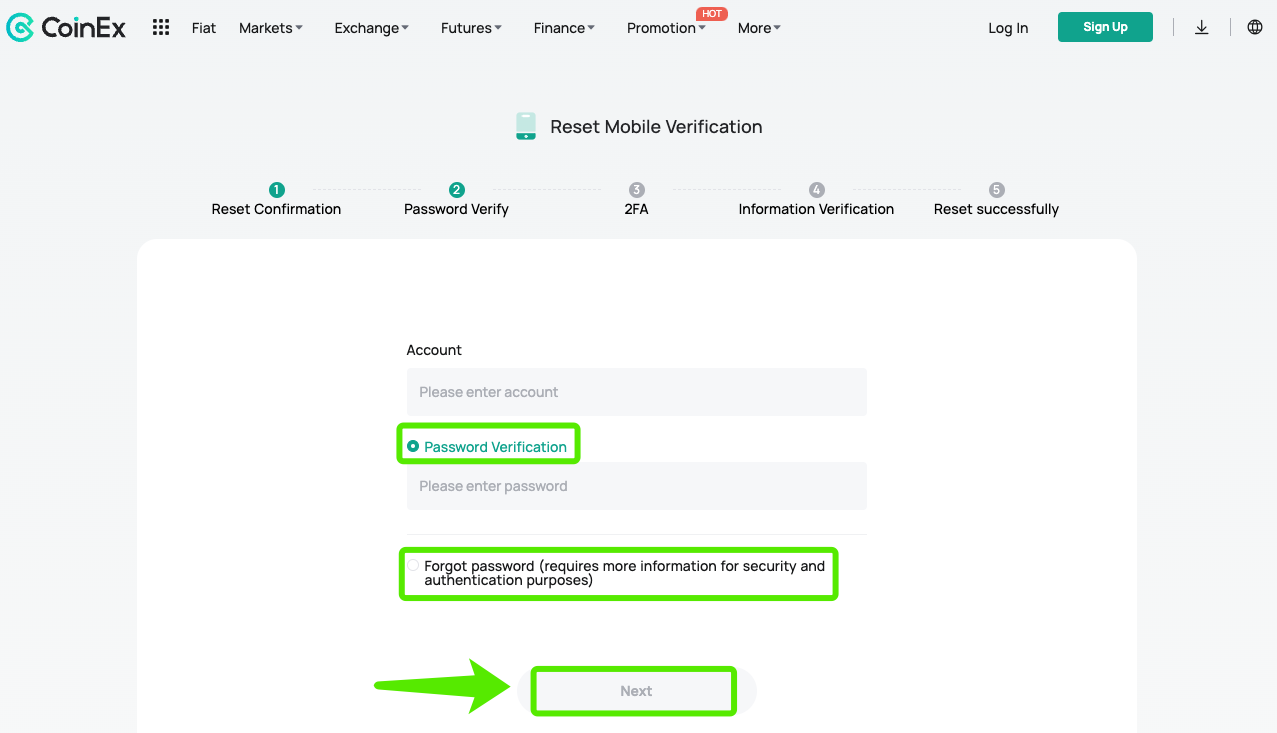This screenshot has height=733, width=1277.
Task: Click step 5 Reset successfully circle
Action: (x=996, y=190)
